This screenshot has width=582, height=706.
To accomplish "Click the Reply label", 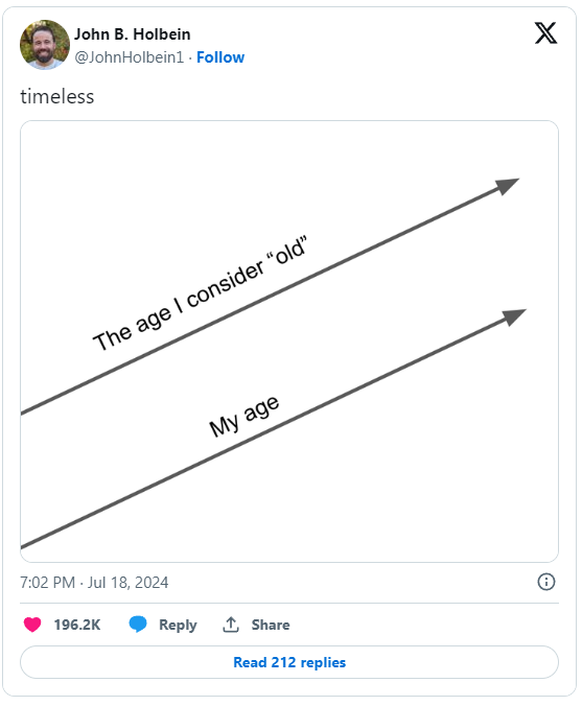I will [178, 625].
